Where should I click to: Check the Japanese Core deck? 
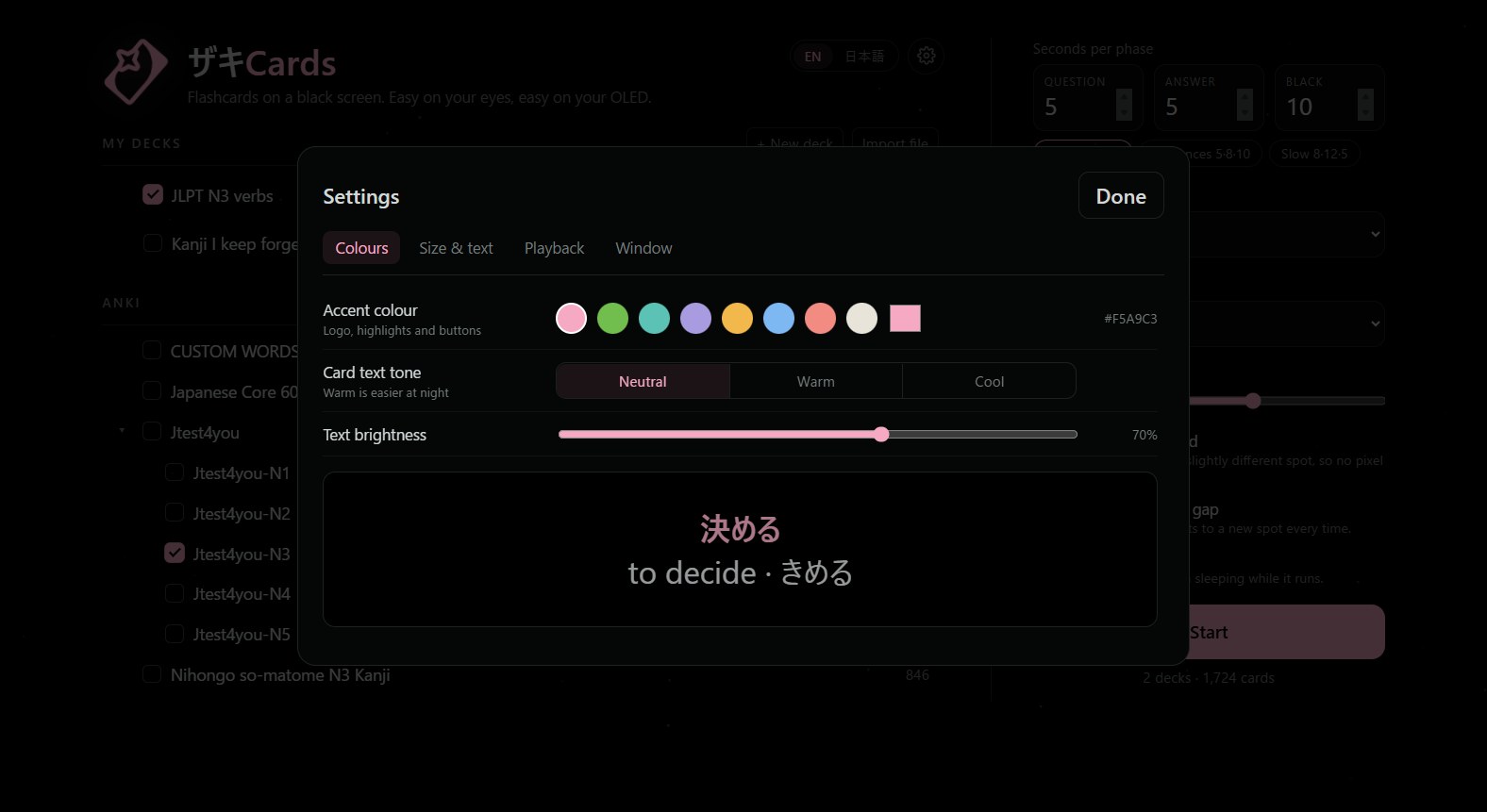pyautogui.click(x=152, y=390)
